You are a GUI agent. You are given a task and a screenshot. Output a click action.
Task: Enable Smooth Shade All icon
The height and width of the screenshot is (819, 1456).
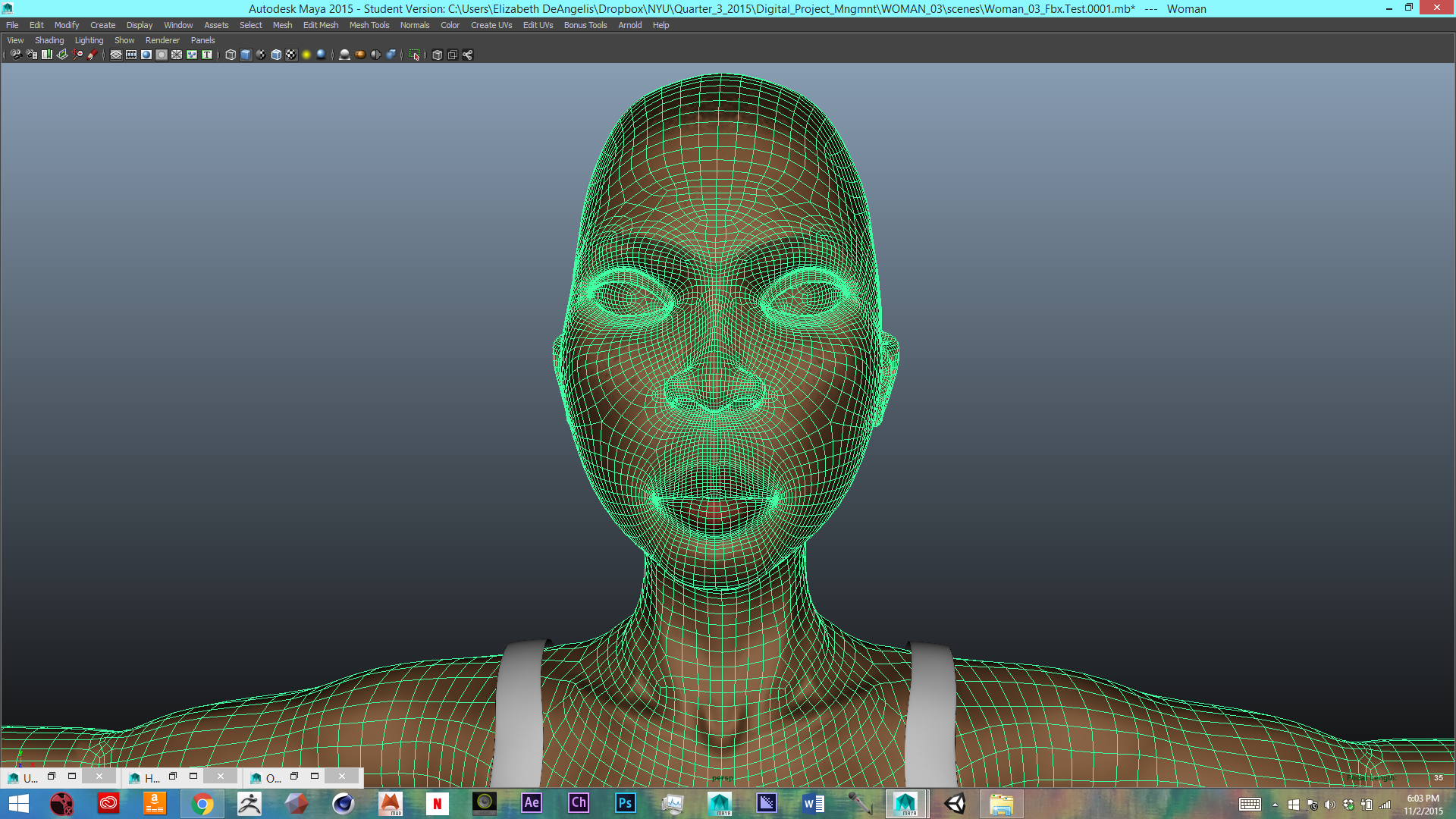point(246,55)
